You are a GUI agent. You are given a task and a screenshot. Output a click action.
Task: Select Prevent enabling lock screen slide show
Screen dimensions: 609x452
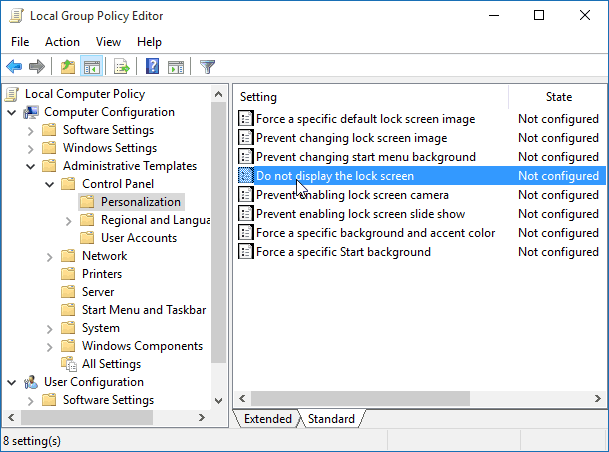click(360, 214)
